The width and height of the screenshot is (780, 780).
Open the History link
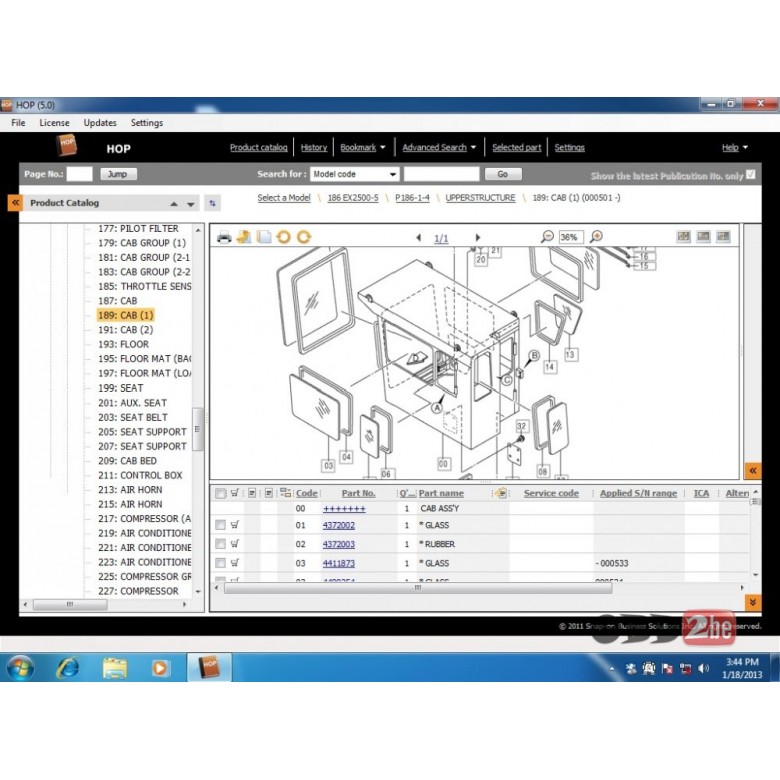(x=314, y=147)
